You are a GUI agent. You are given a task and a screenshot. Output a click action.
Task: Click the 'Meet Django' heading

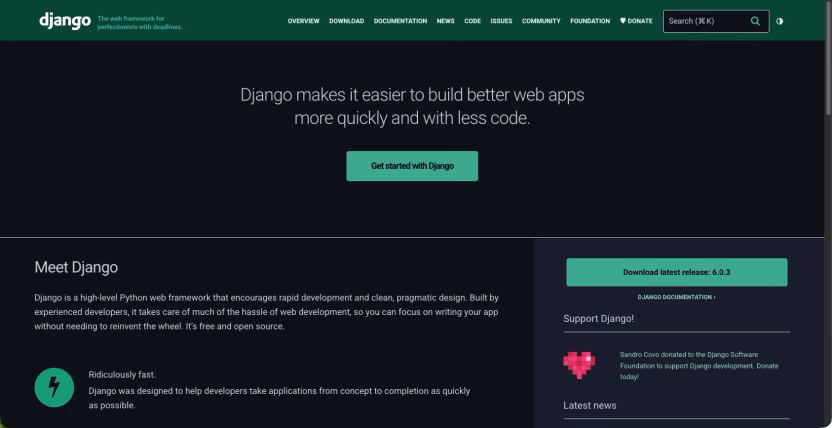[x=76, y=267]
